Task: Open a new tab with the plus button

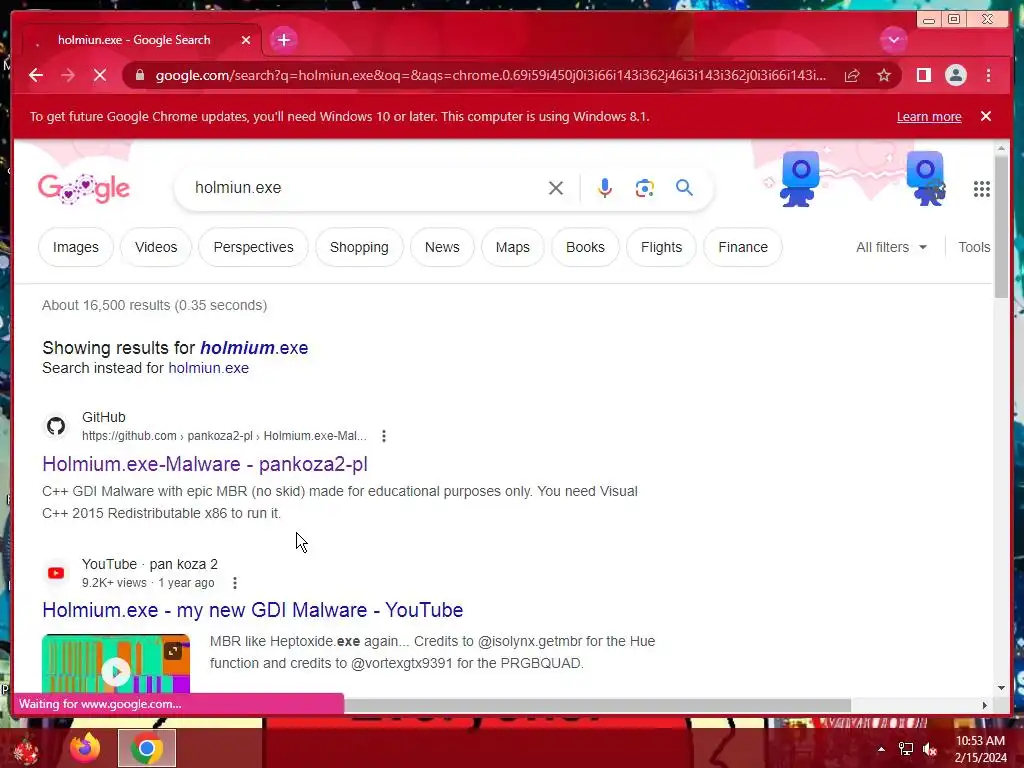Action: tap(283, 40)
